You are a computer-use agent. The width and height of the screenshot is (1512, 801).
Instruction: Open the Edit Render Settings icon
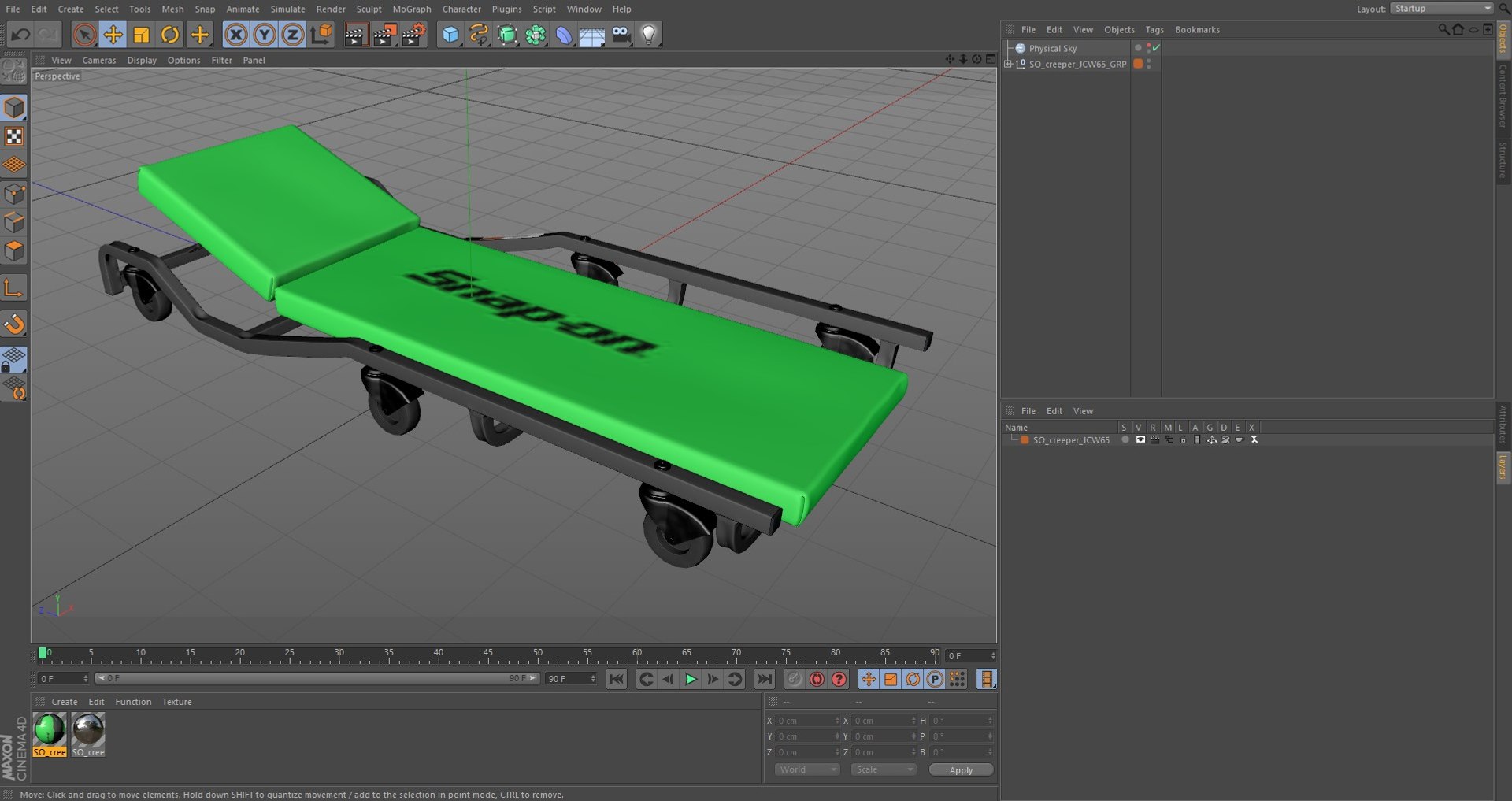click(413, 35)
